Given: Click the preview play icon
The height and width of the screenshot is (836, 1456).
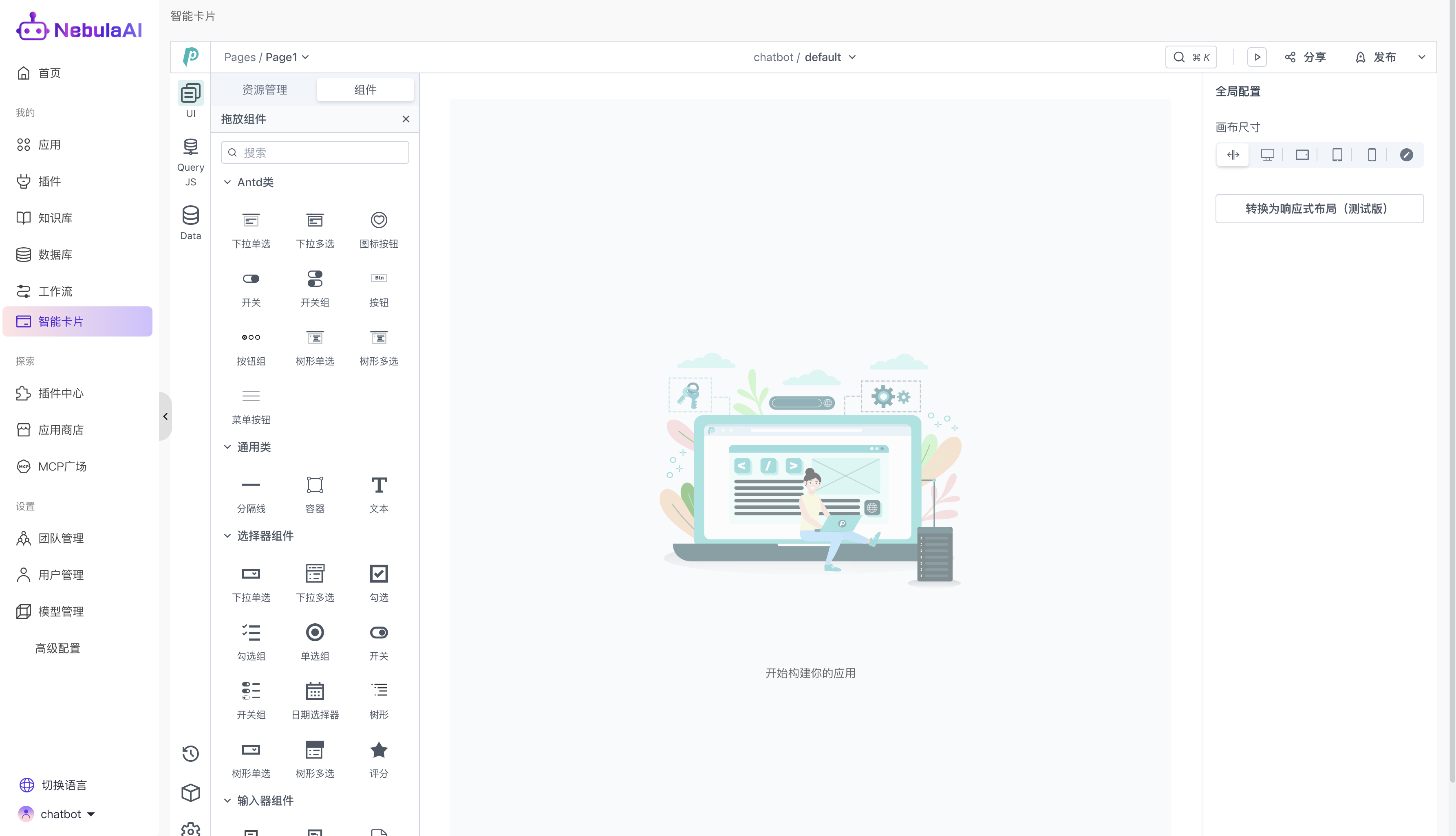Looking at the screenshot, I should click(x=1257, y=57).
